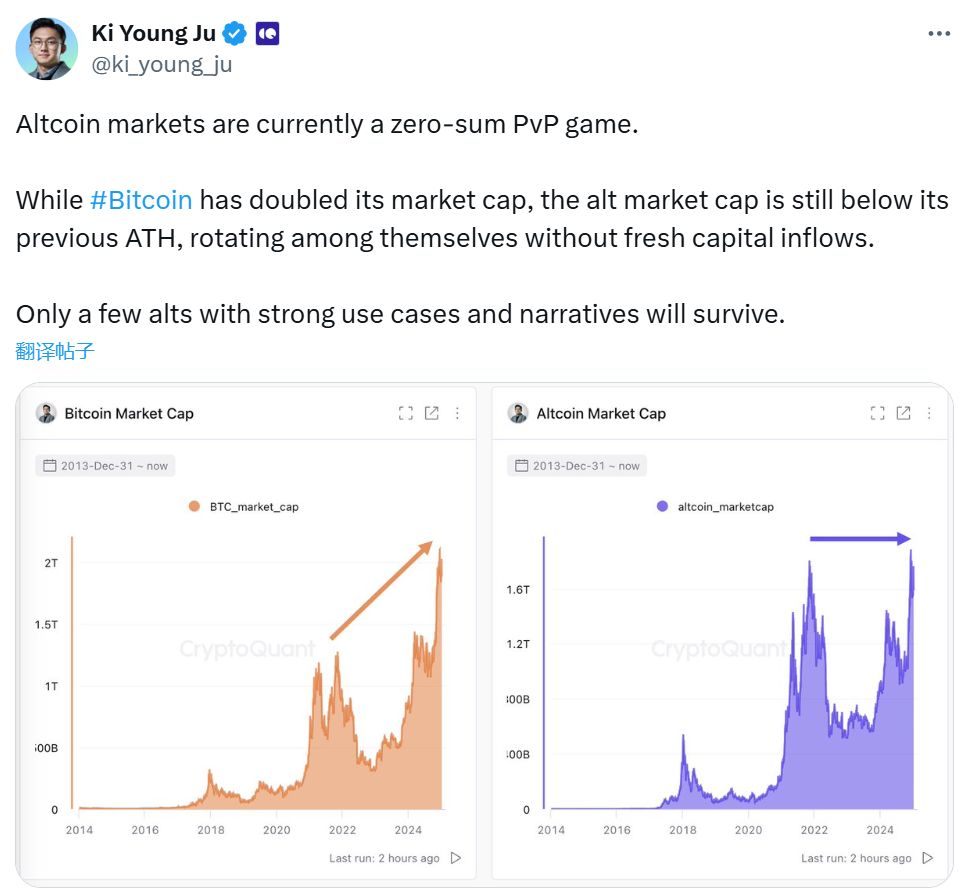Open Altcoin Market Cap chart externally

(x=903, y=413)
